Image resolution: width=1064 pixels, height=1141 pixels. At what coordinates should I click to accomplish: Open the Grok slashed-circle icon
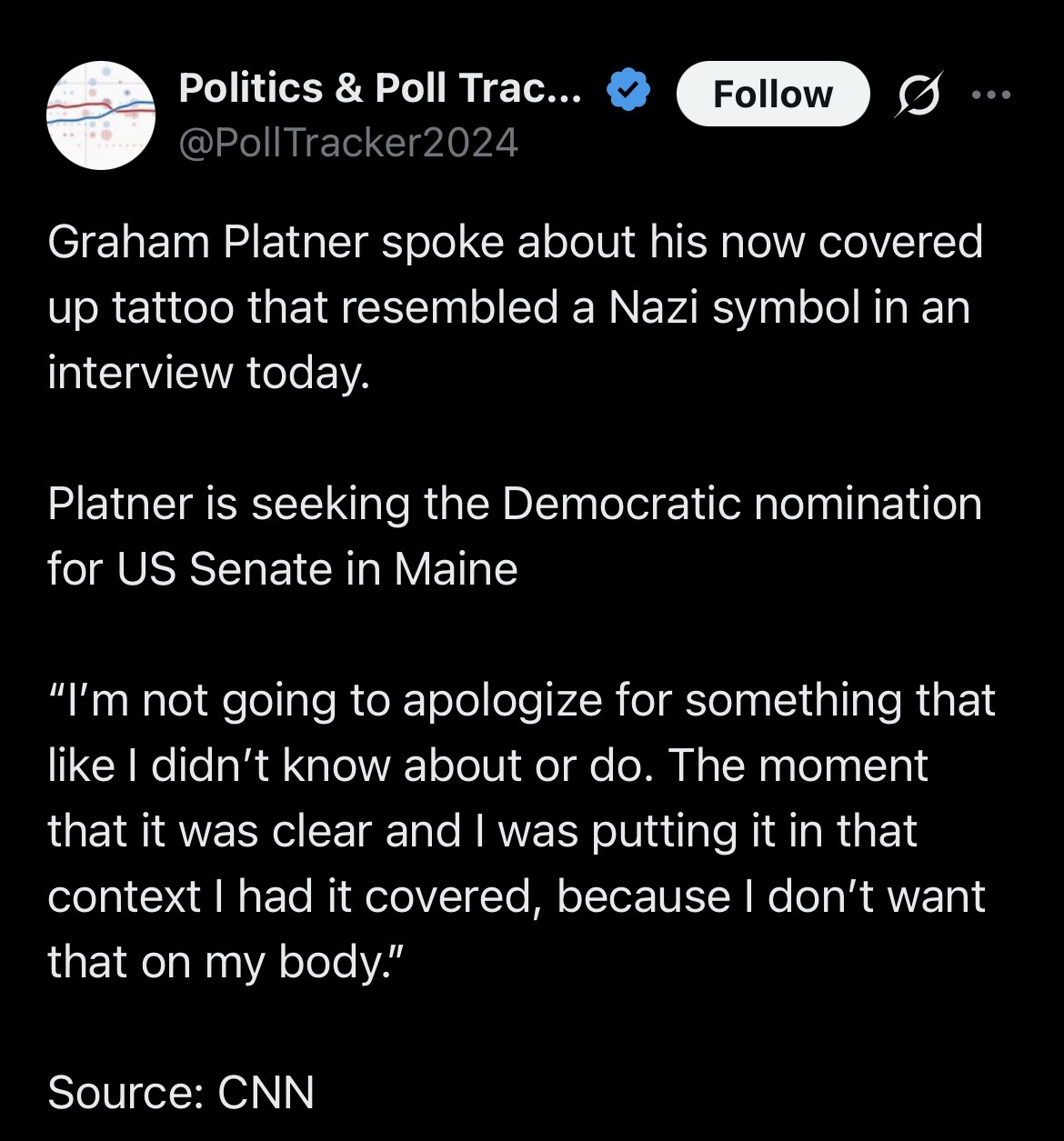[916, 95]
